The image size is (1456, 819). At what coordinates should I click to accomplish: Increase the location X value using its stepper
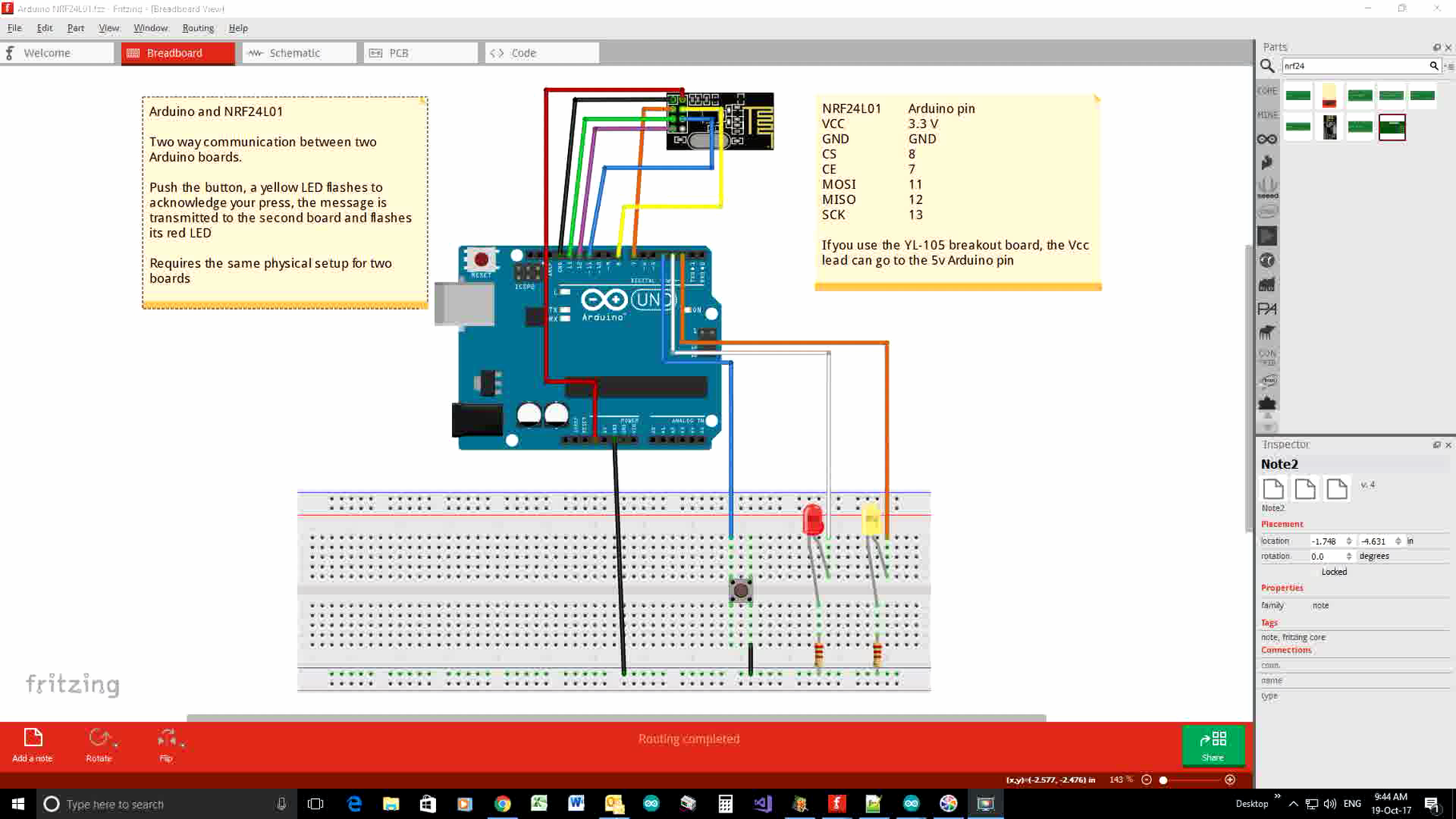click(x=1350, y=538)
